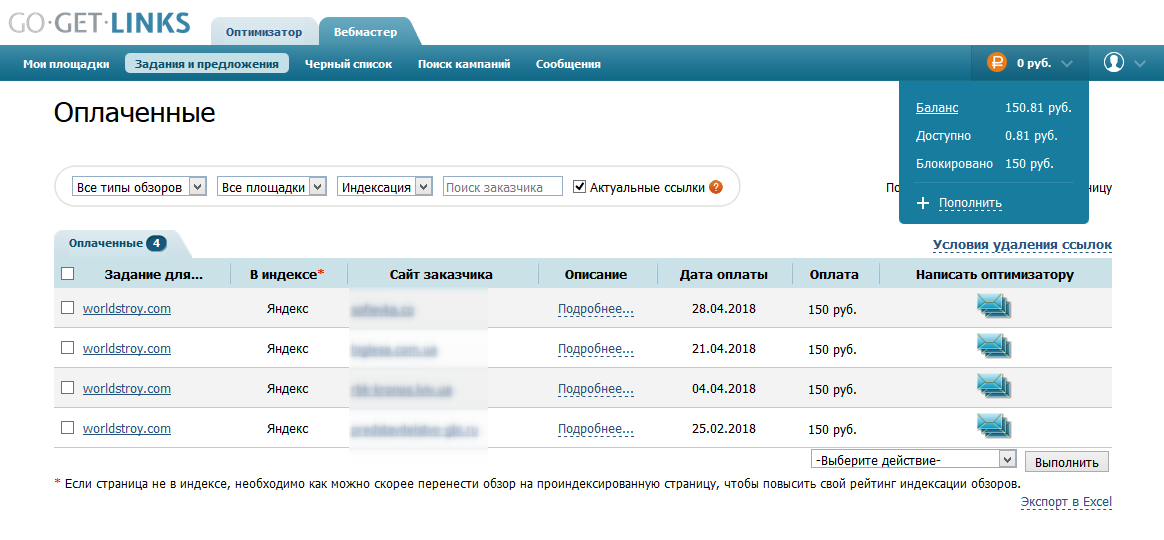Check the checkbox for the 28.04.2018 row
The image size is (1164, 540).
click(68, 308)
